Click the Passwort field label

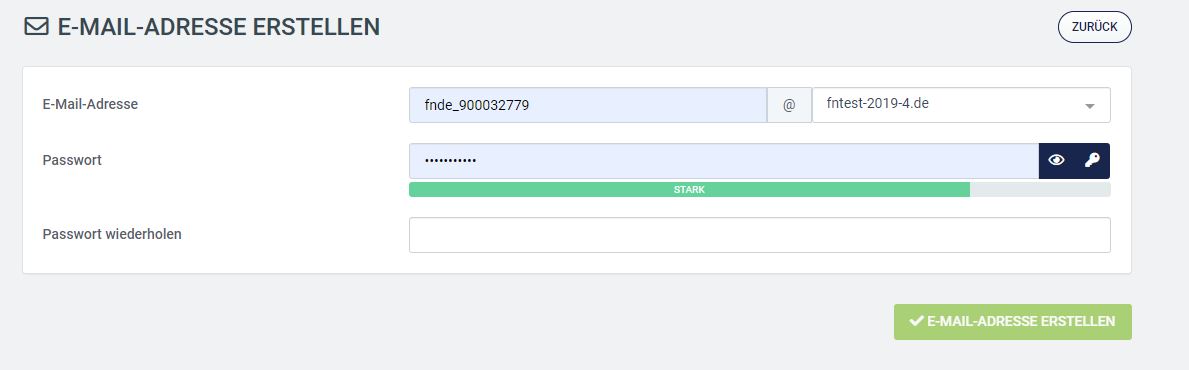(x=72, y=160)
